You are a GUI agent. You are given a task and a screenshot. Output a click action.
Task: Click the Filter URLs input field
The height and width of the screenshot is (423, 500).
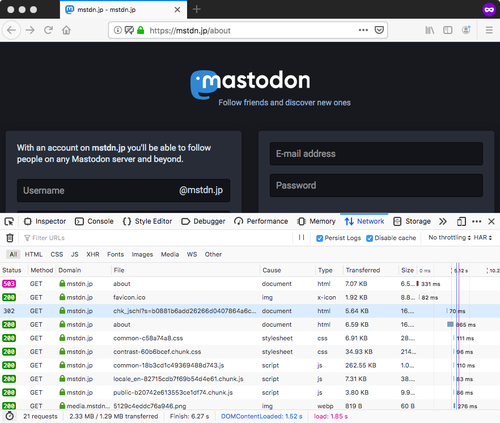[157, 238]
